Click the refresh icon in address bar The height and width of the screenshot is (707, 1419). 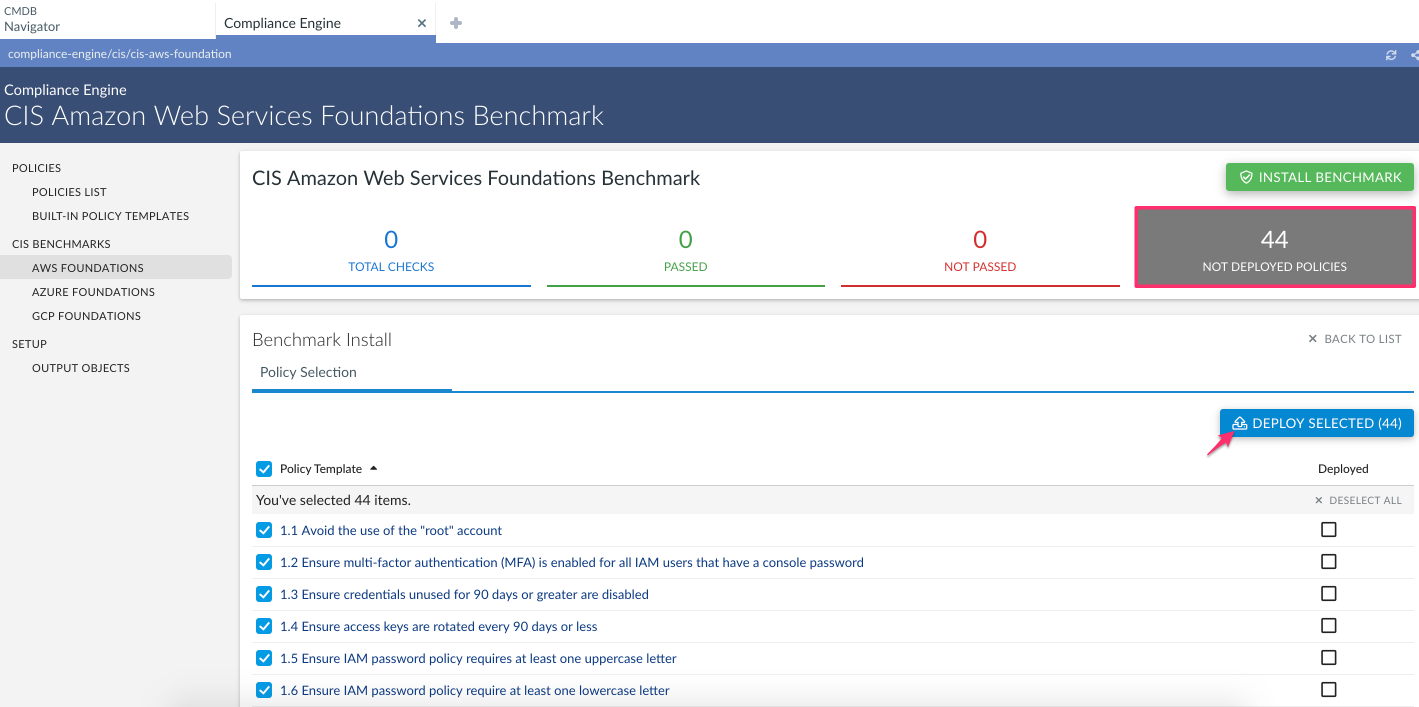pos(1391,55)
